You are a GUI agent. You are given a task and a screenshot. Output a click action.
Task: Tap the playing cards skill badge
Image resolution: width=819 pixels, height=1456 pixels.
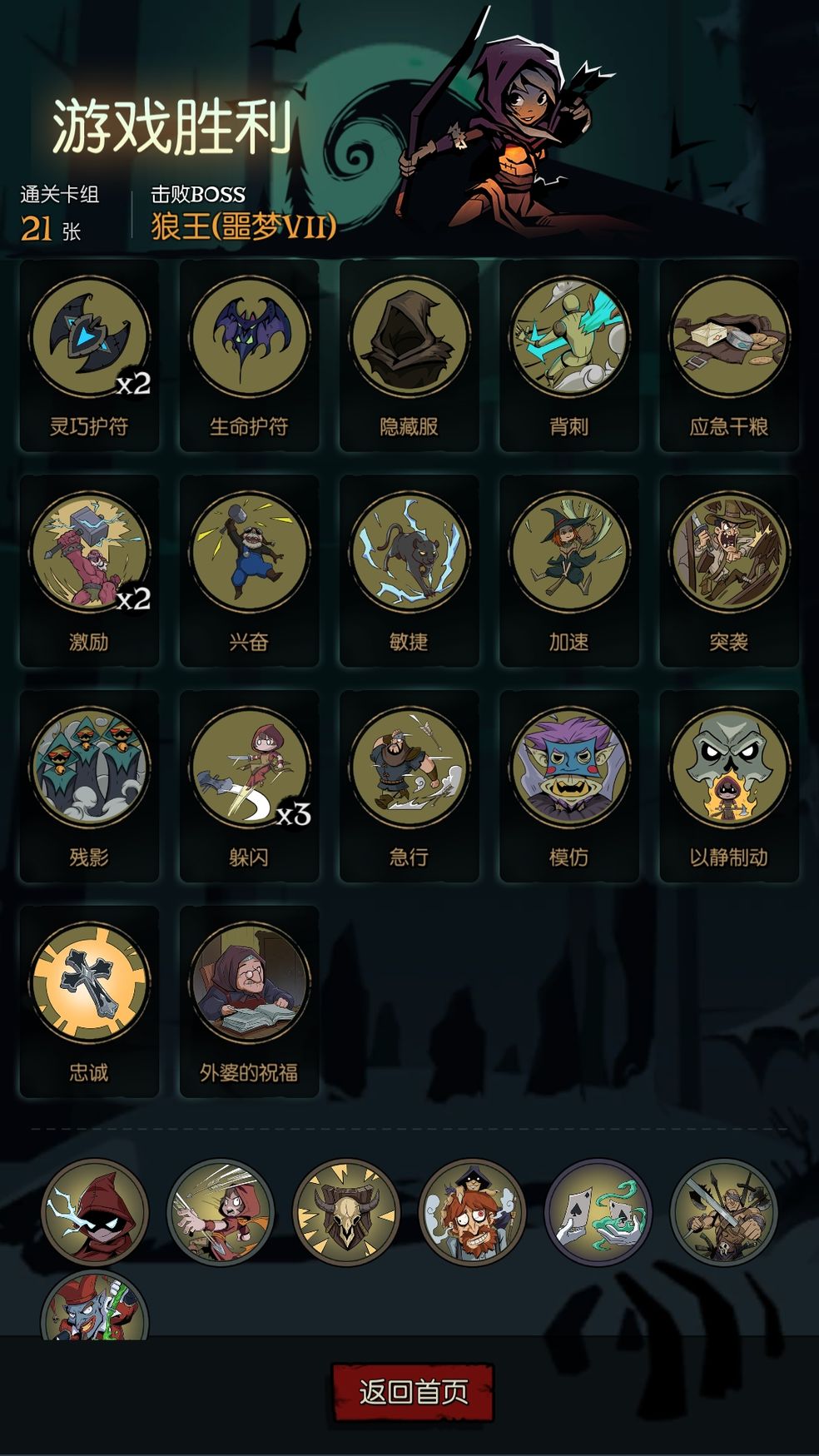[x=598, y=1212]
